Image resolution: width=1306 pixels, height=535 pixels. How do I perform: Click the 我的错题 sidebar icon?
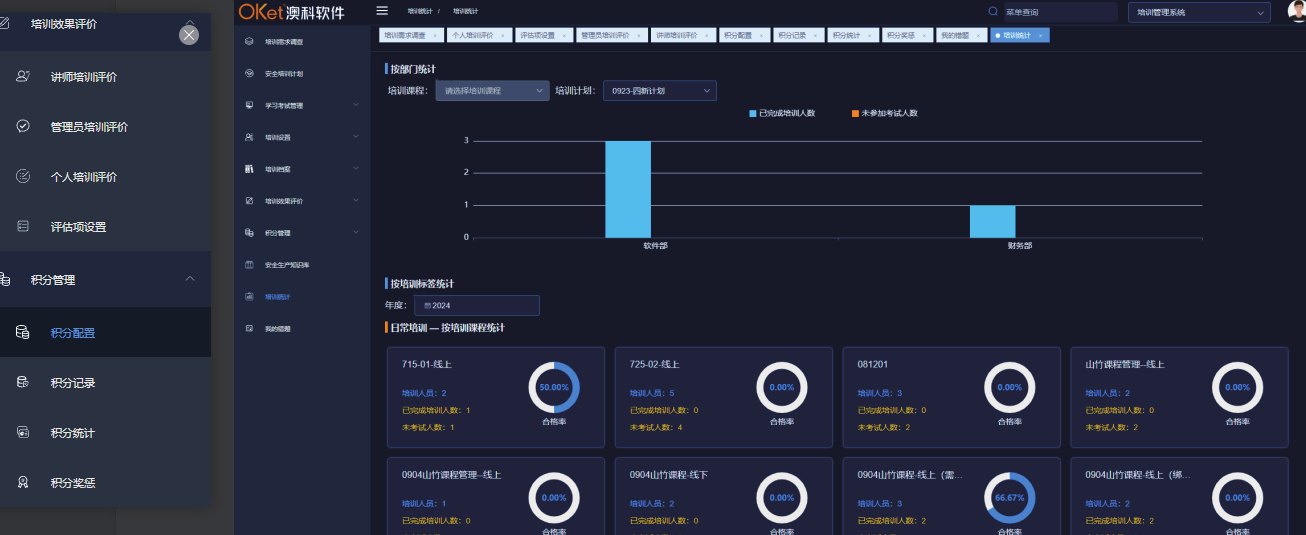point(250,328)
